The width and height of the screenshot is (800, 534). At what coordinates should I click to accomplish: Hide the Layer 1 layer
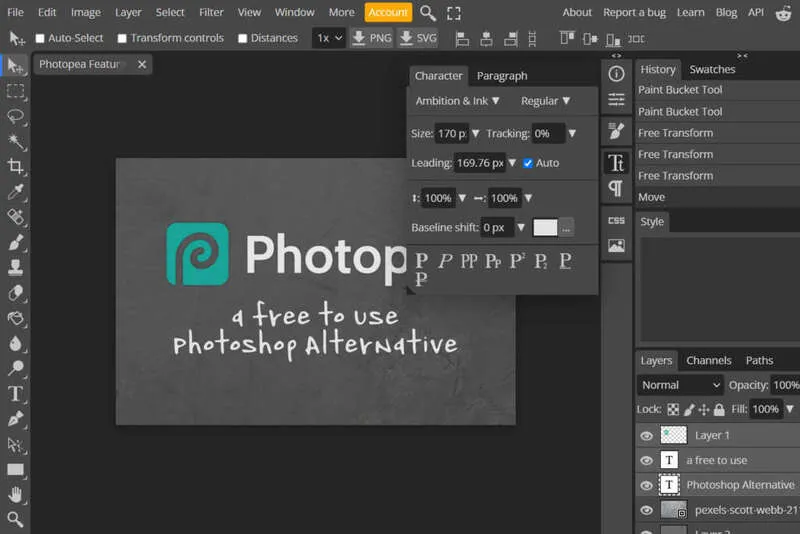pos(646,436)
